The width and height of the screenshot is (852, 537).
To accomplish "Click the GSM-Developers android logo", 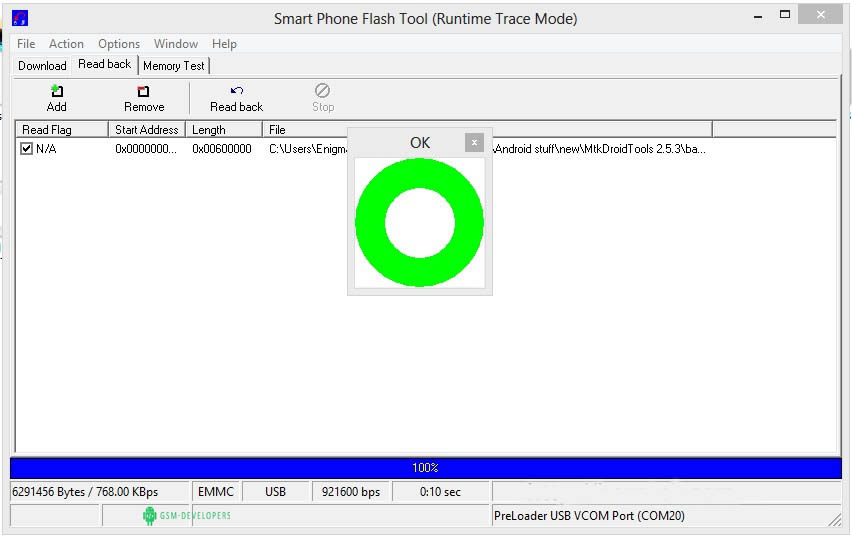I will 149,515.
